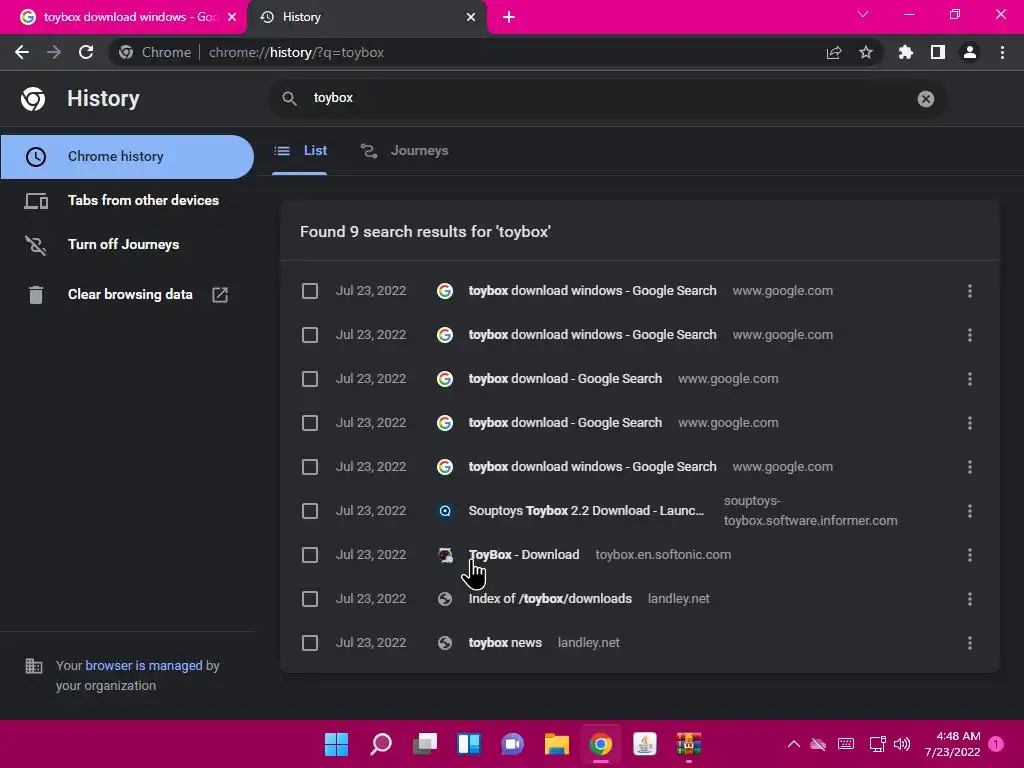Clear the toybox search with X icon
1024x768 pixels.
coord(925,99)
